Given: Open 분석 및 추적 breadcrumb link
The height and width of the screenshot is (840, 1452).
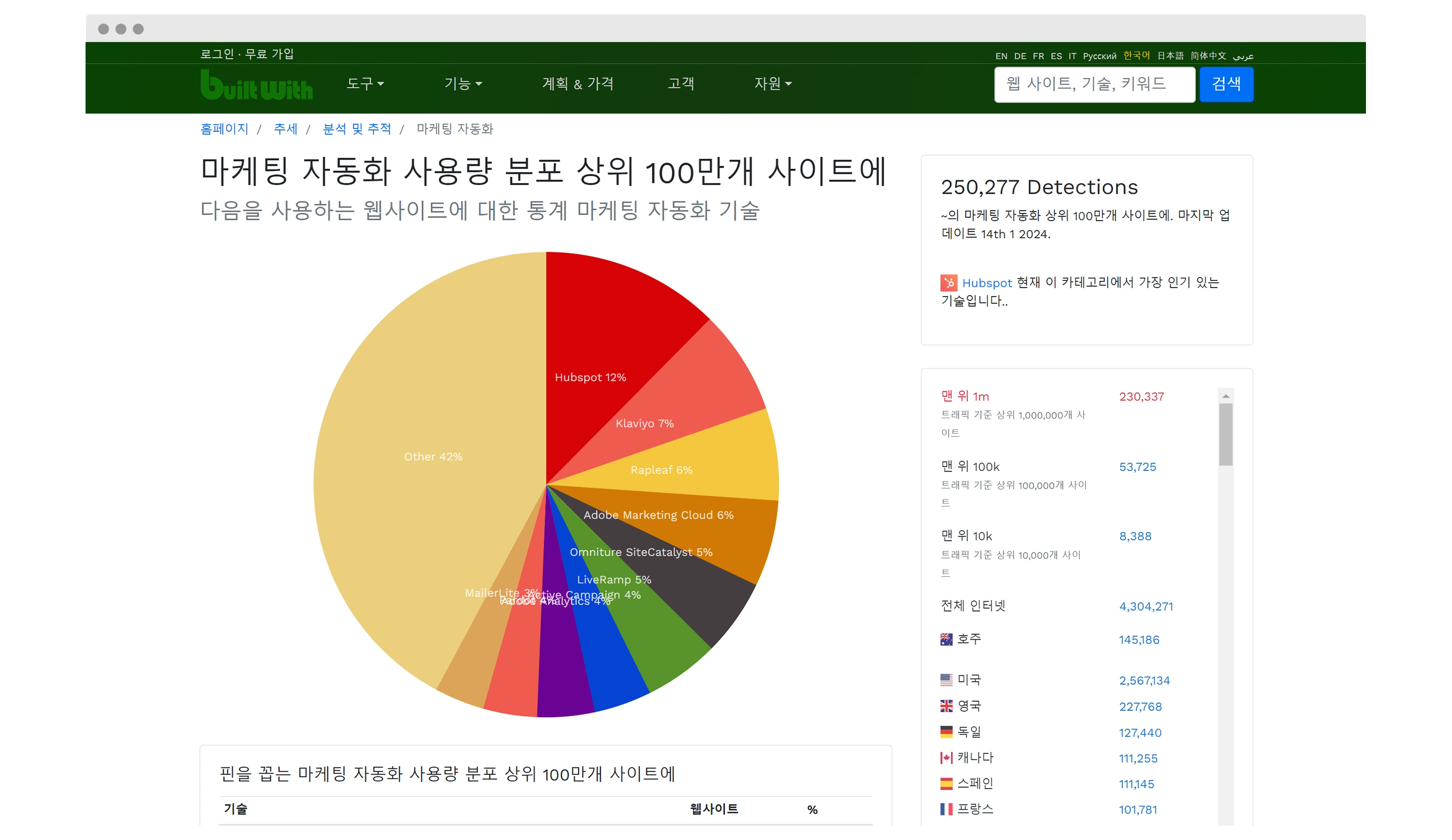Looking at the screenshot, I should 357,129.
